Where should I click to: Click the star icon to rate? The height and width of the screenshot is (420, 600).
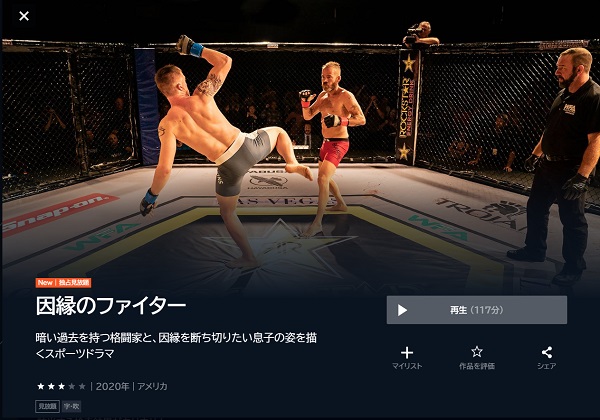click(477, 352)
